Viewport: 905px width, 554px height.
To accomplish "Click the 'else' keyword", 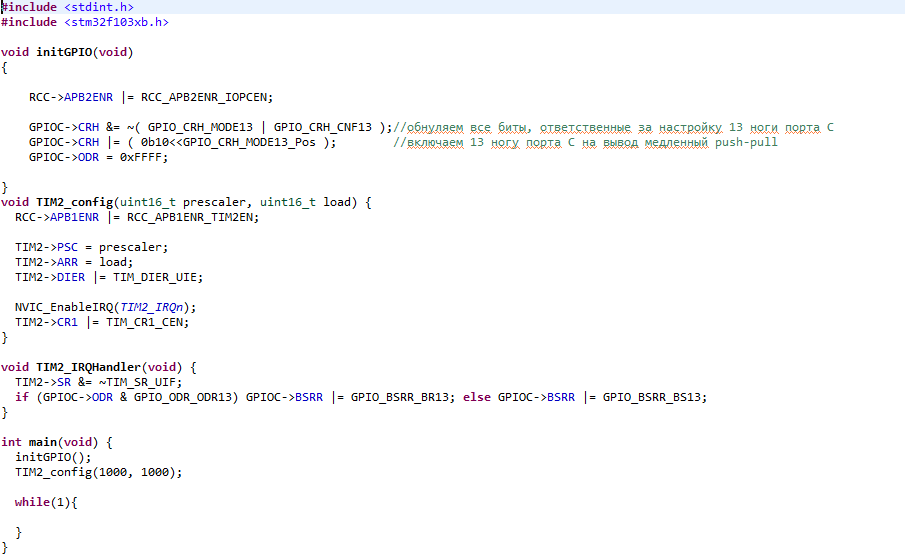I will point(477,397).
